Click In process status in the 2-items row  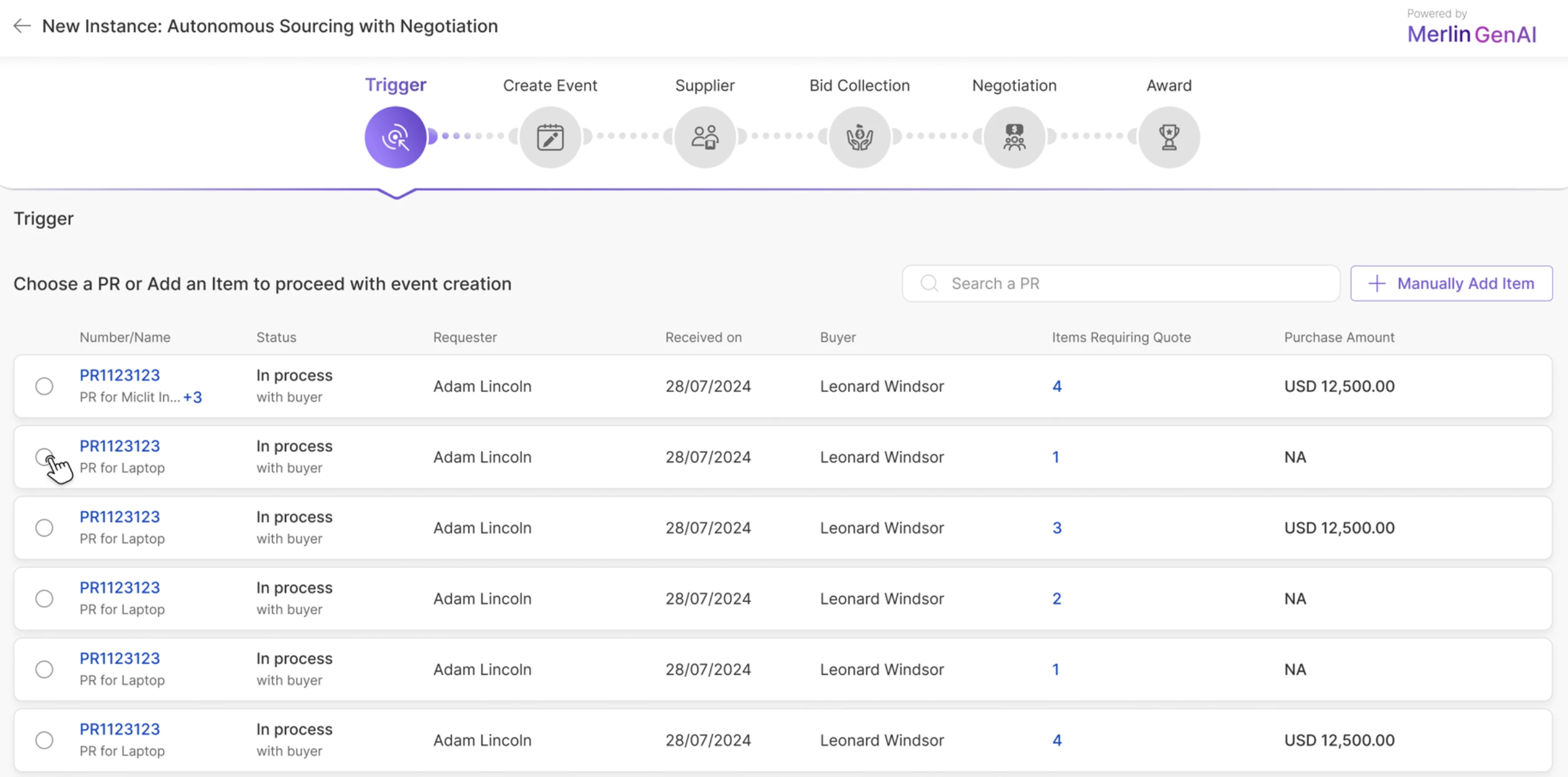tap(294, 588)
